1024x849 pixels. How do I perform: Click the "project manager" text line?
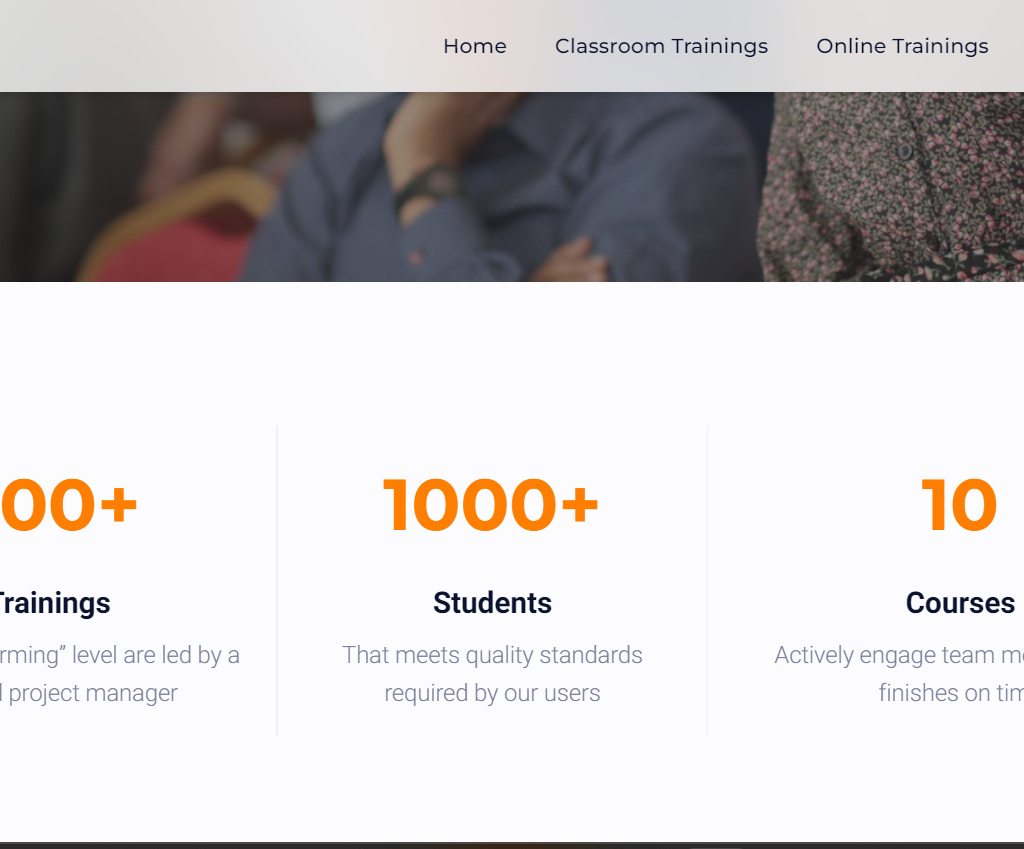point(89,694)
